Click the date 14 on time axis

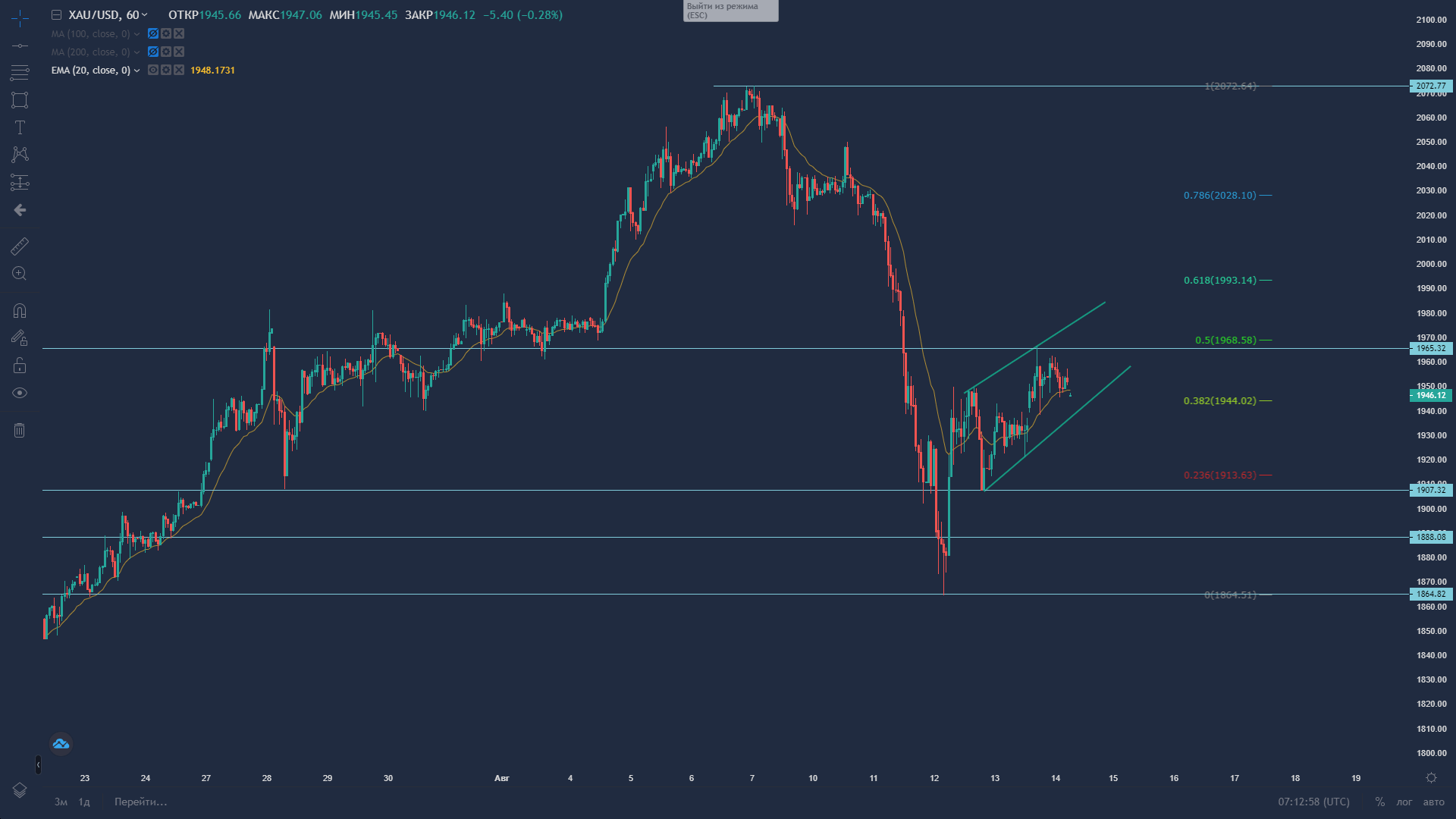(1055, 778)
